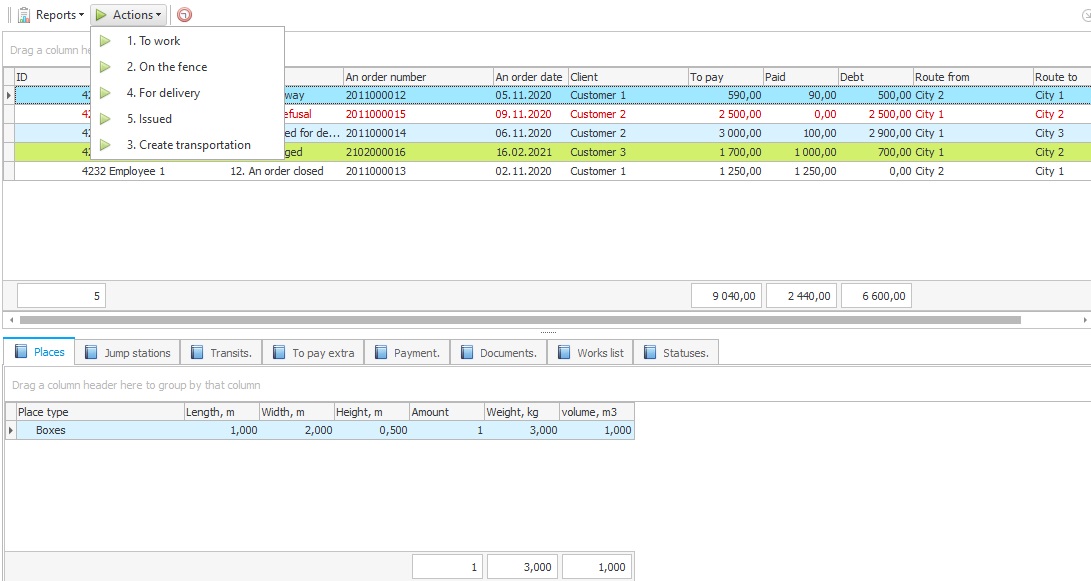Click the Height, m column header

tap(372, 412)
